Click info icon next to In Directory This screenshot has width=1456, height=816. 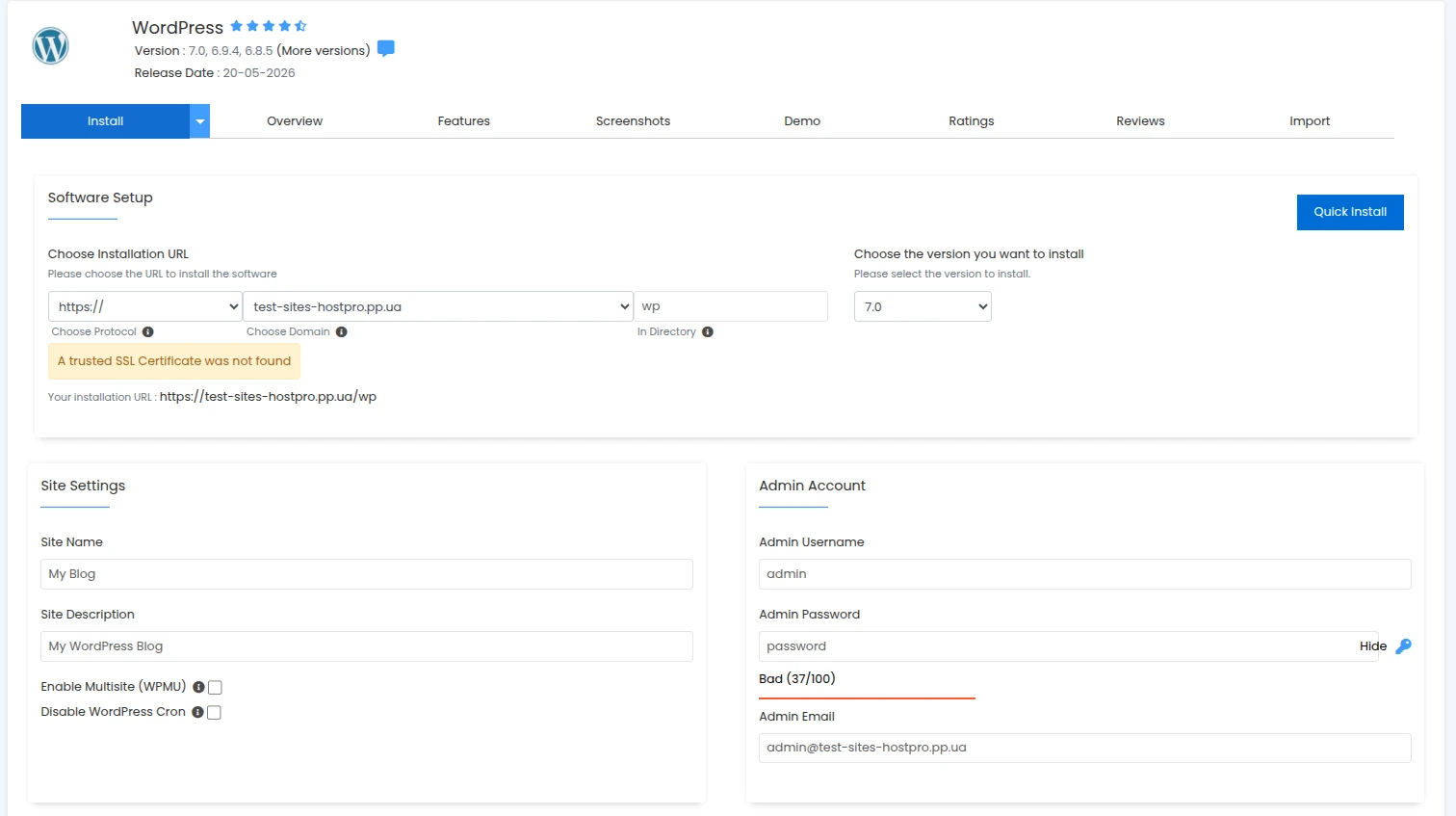tap(708, 331)
